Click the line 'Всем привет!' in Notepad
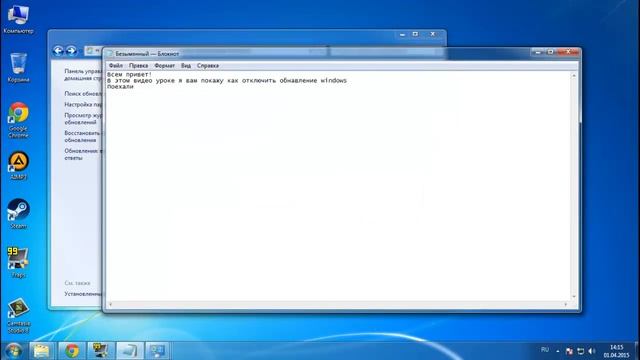This screenshot has width=640, height=360. point(129,74)
